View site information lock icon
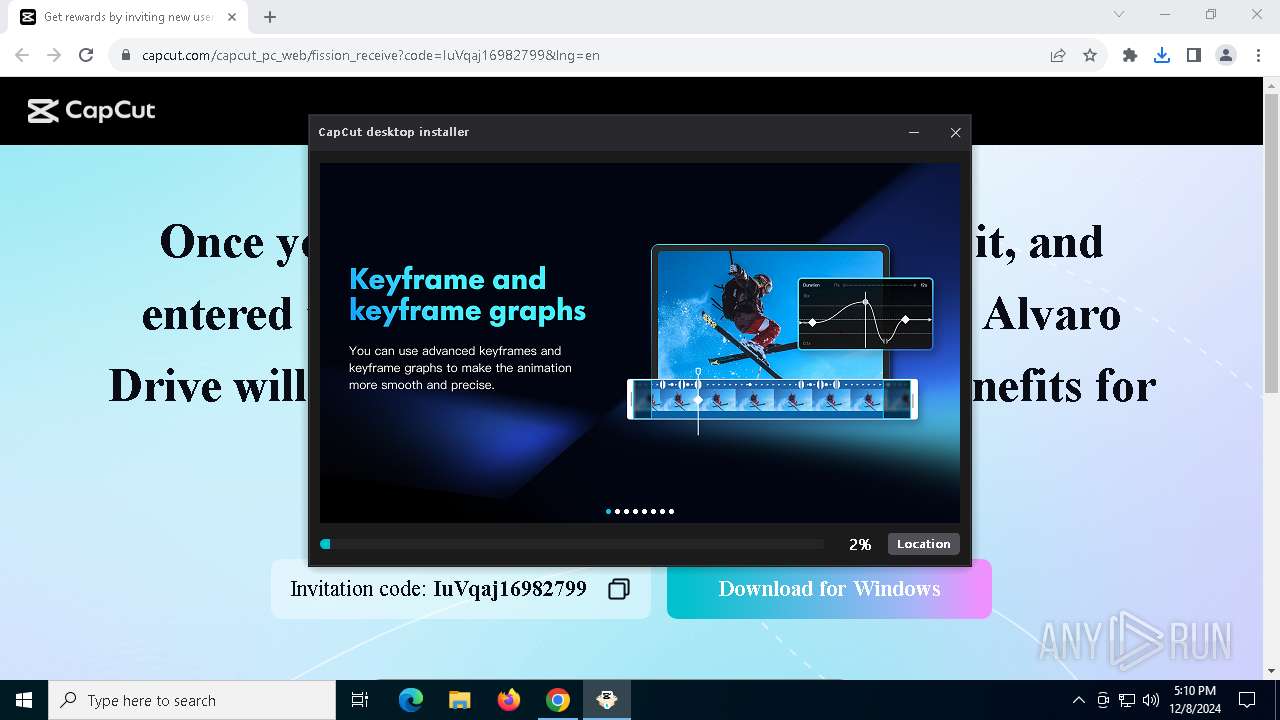Screen dimensions: 1280x720 (x=126, y=55)
